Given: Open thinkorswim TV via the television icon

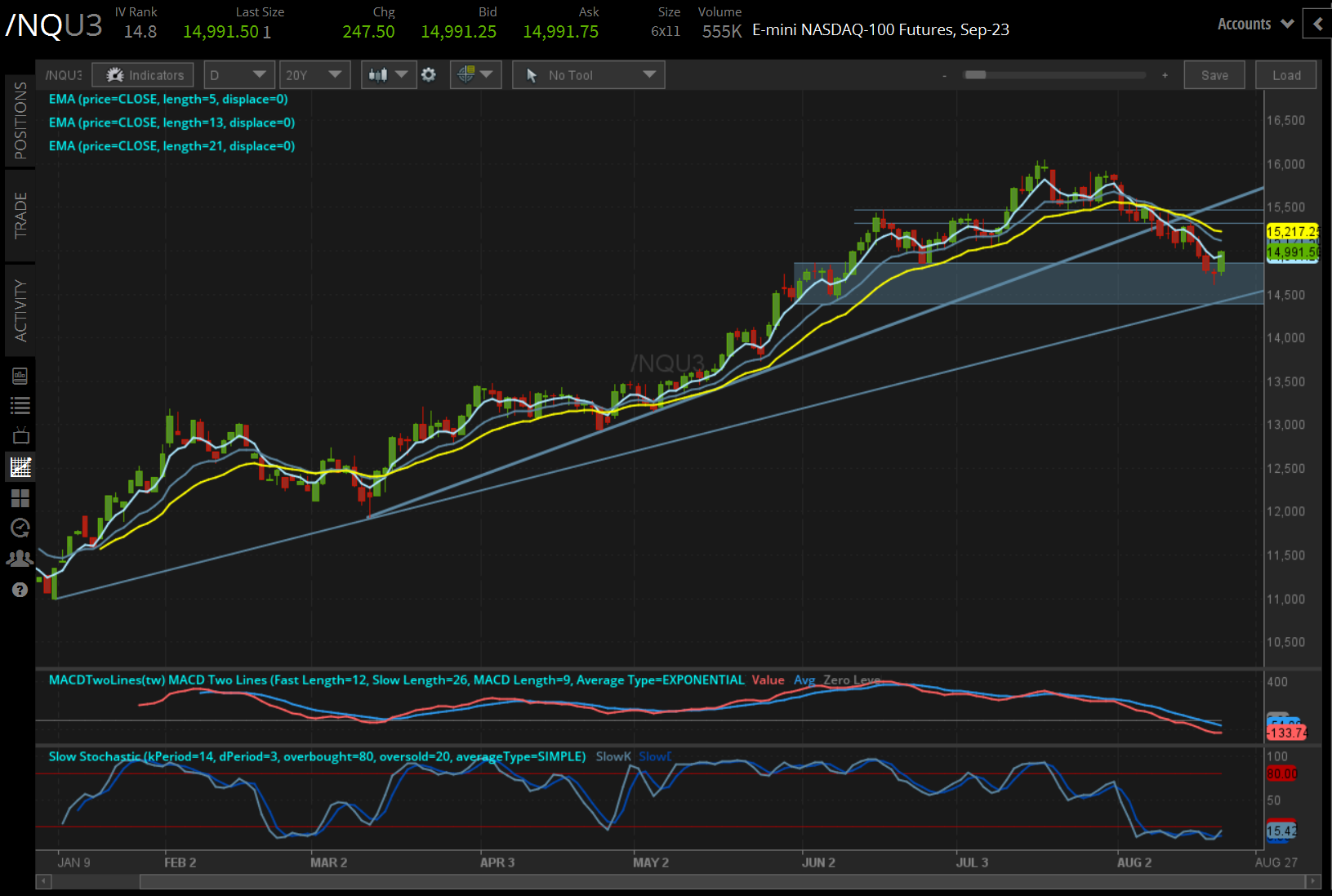Looking at the screenshot, I should [21, 435].
